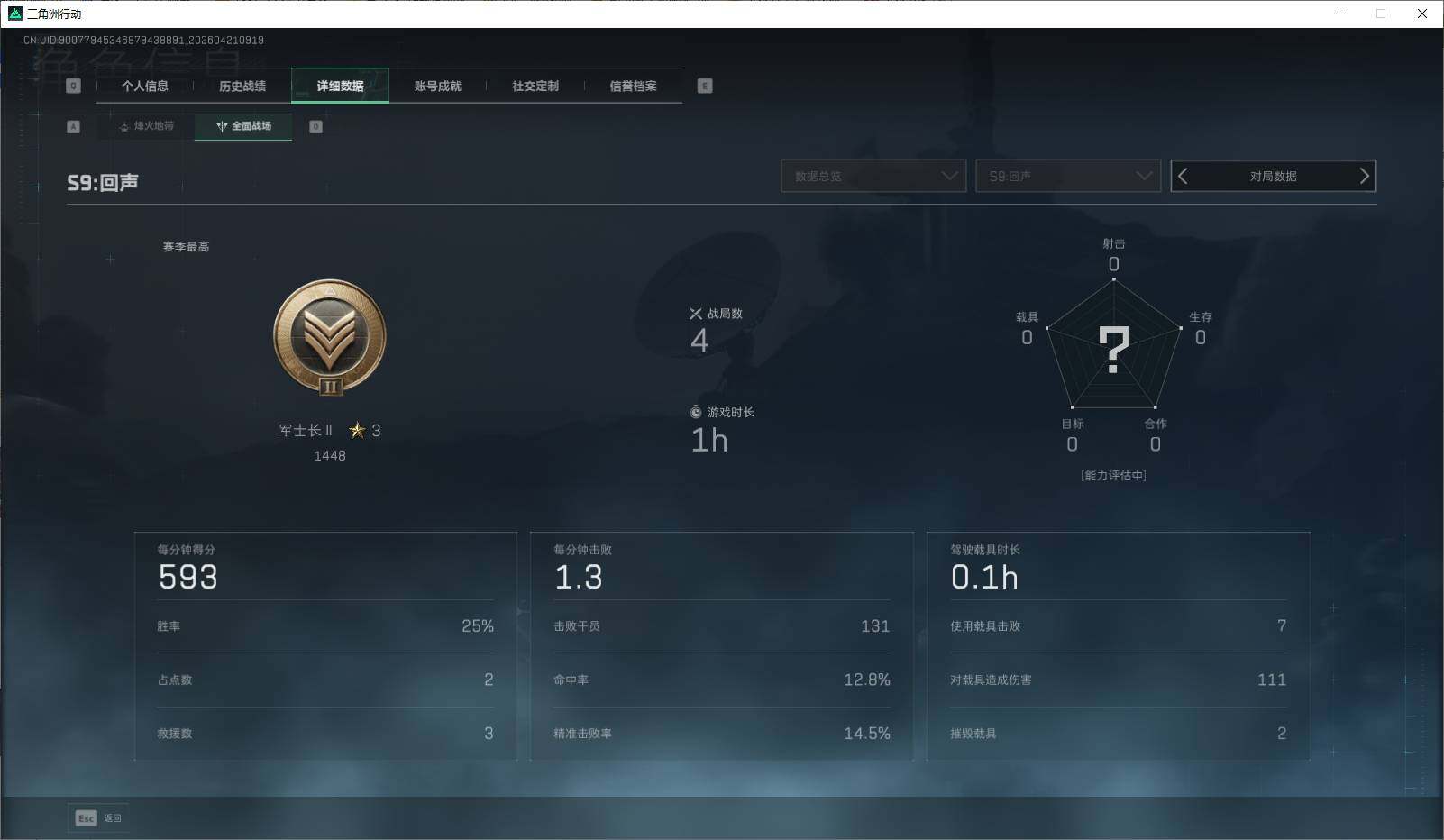Click the 胜率 25% row
The height and width of the screenshot is (840, 1444).
click(325, 626)
